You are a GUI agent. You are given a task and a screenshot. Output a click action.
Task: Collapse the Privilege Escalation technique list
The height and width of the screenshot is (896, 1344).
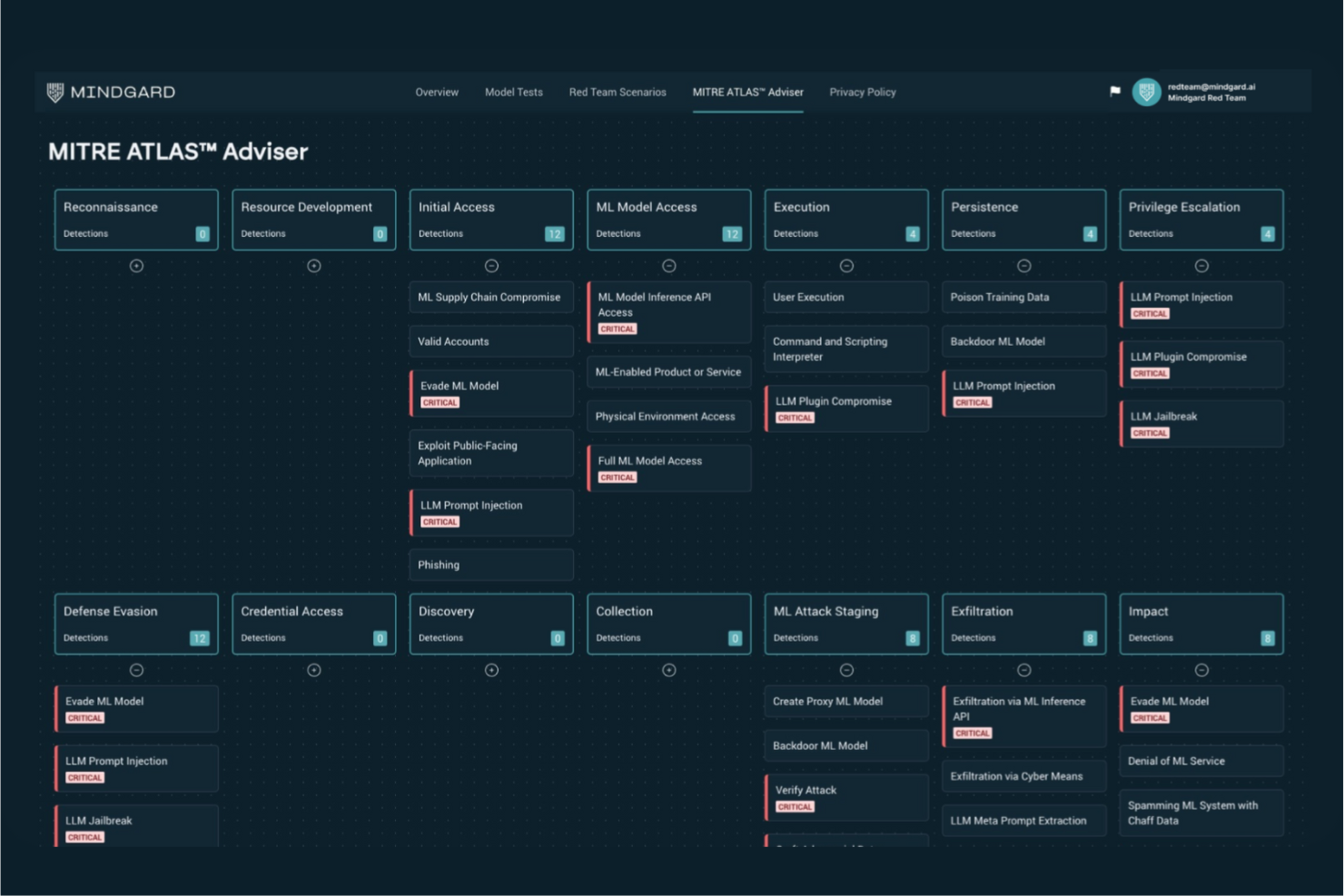1201,266
